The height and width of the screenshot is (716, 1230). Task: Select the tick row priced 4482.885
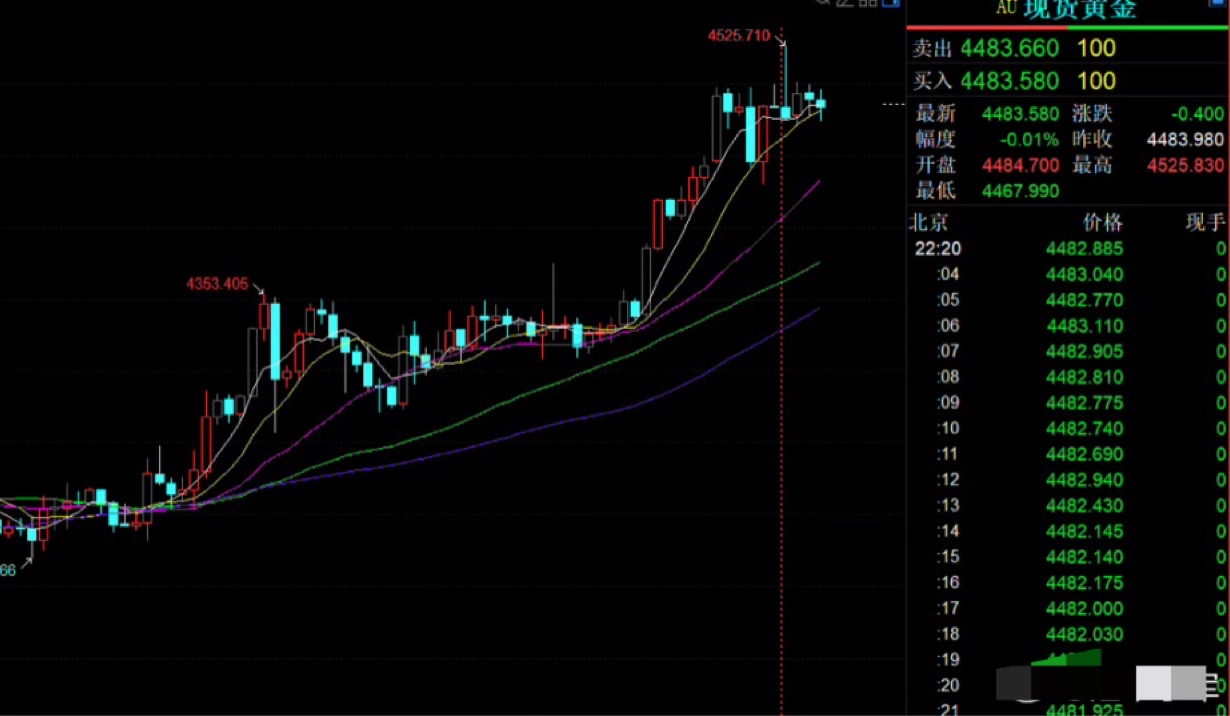click(1068, 249)
